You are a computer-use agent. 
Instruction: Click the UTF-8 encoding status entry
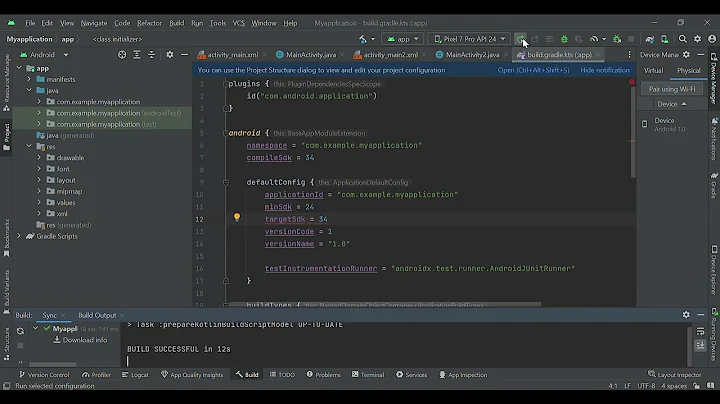646,386
